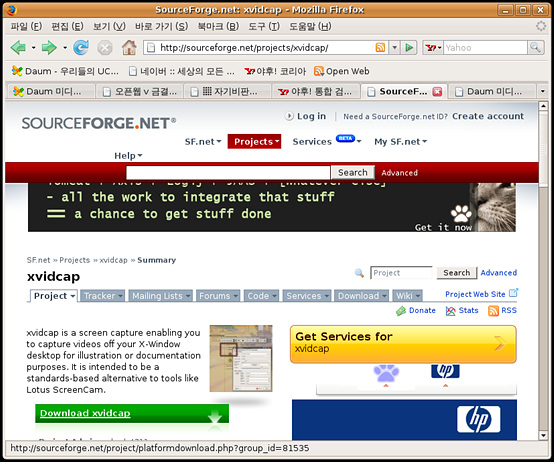Click the Open Web bookmark feed icon

click(319, 71)
